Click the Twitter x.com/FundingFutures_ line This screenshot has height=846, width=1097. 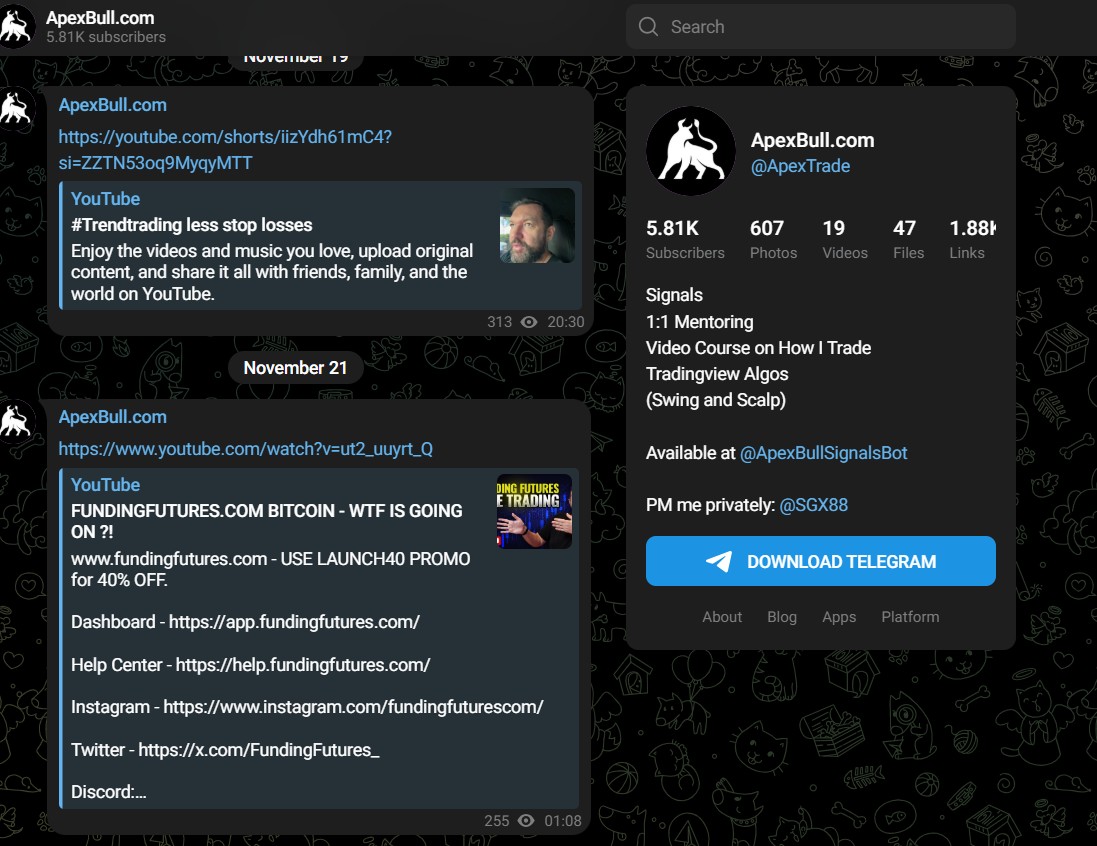point(225,749)
